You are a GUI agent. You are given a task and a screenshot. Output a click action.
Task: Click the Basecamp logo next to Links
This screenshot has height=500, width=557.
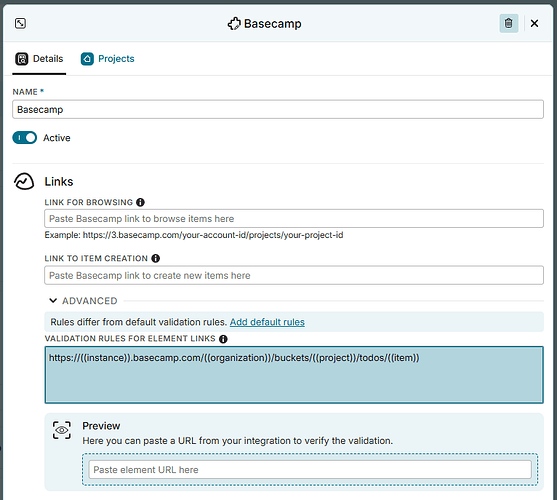24,181
